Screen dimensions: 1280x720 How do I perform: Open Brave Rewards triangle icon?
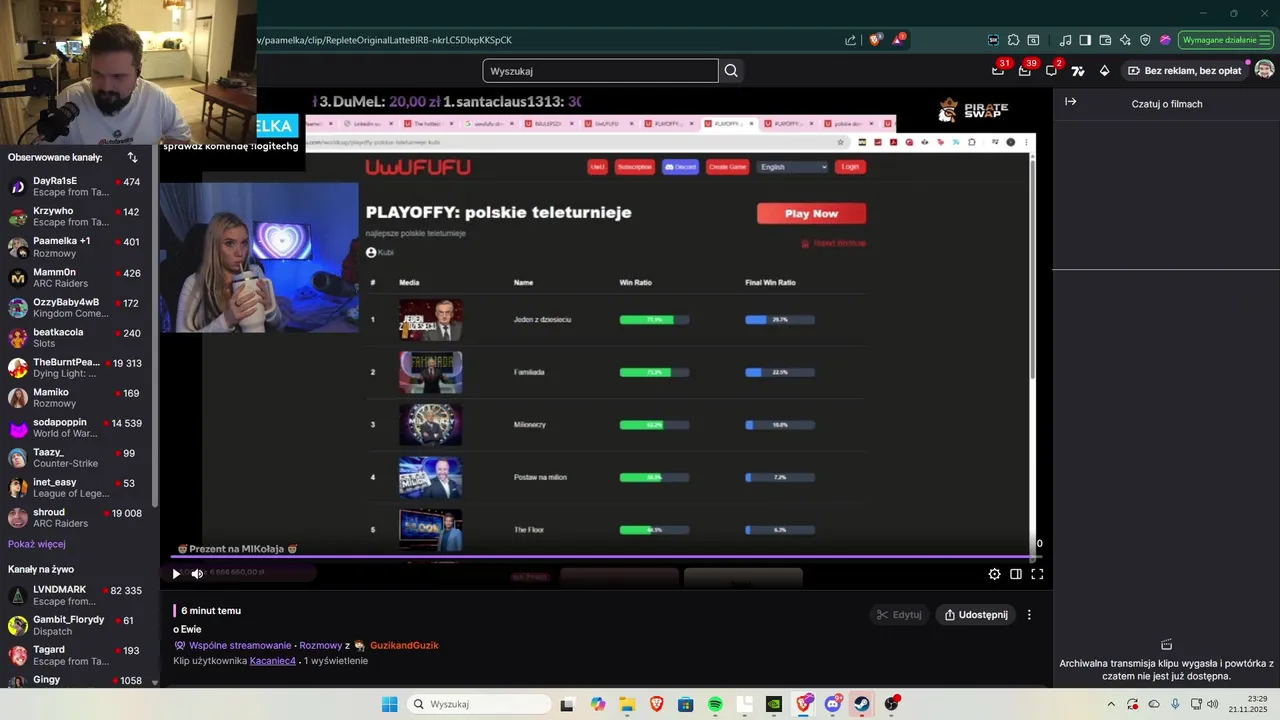tap(898, 40)
